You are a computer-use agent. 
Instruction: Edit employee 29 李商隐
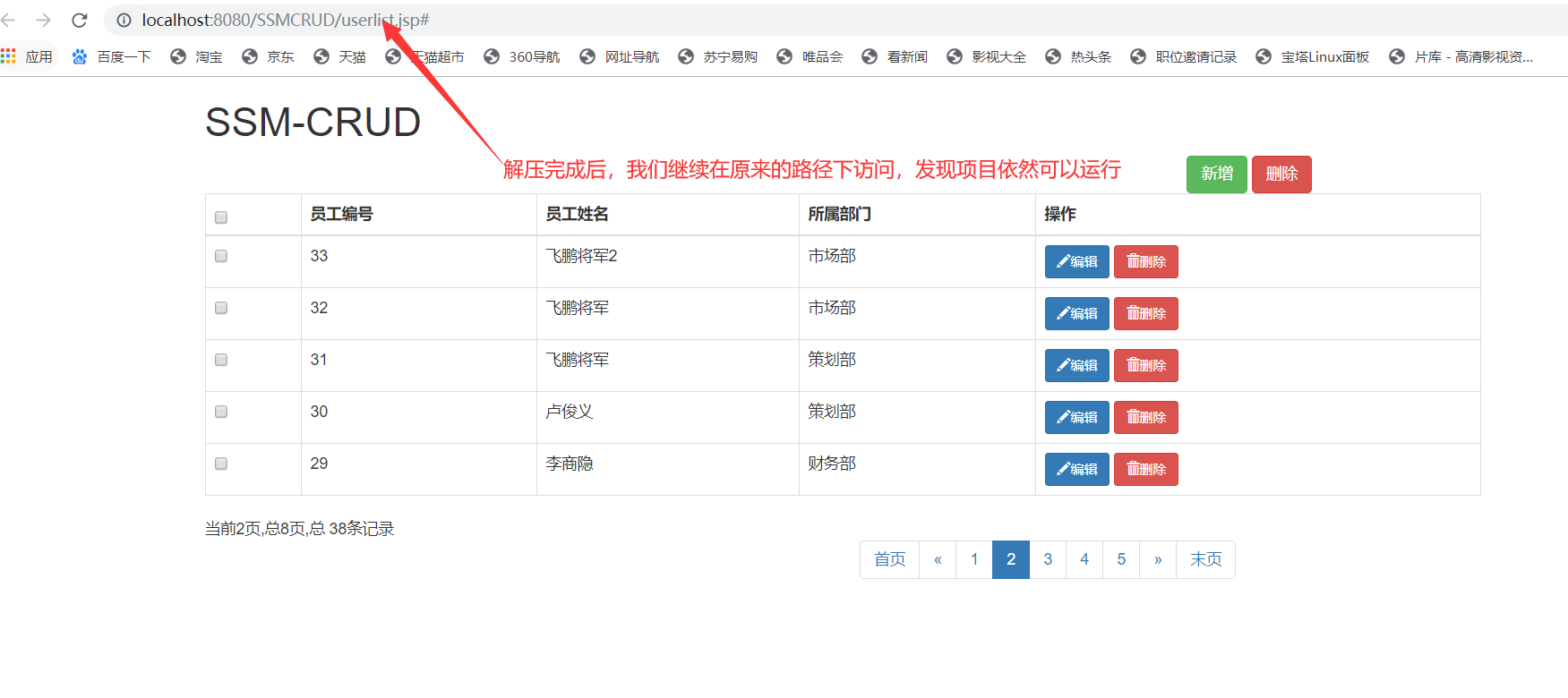point(1077,470)
